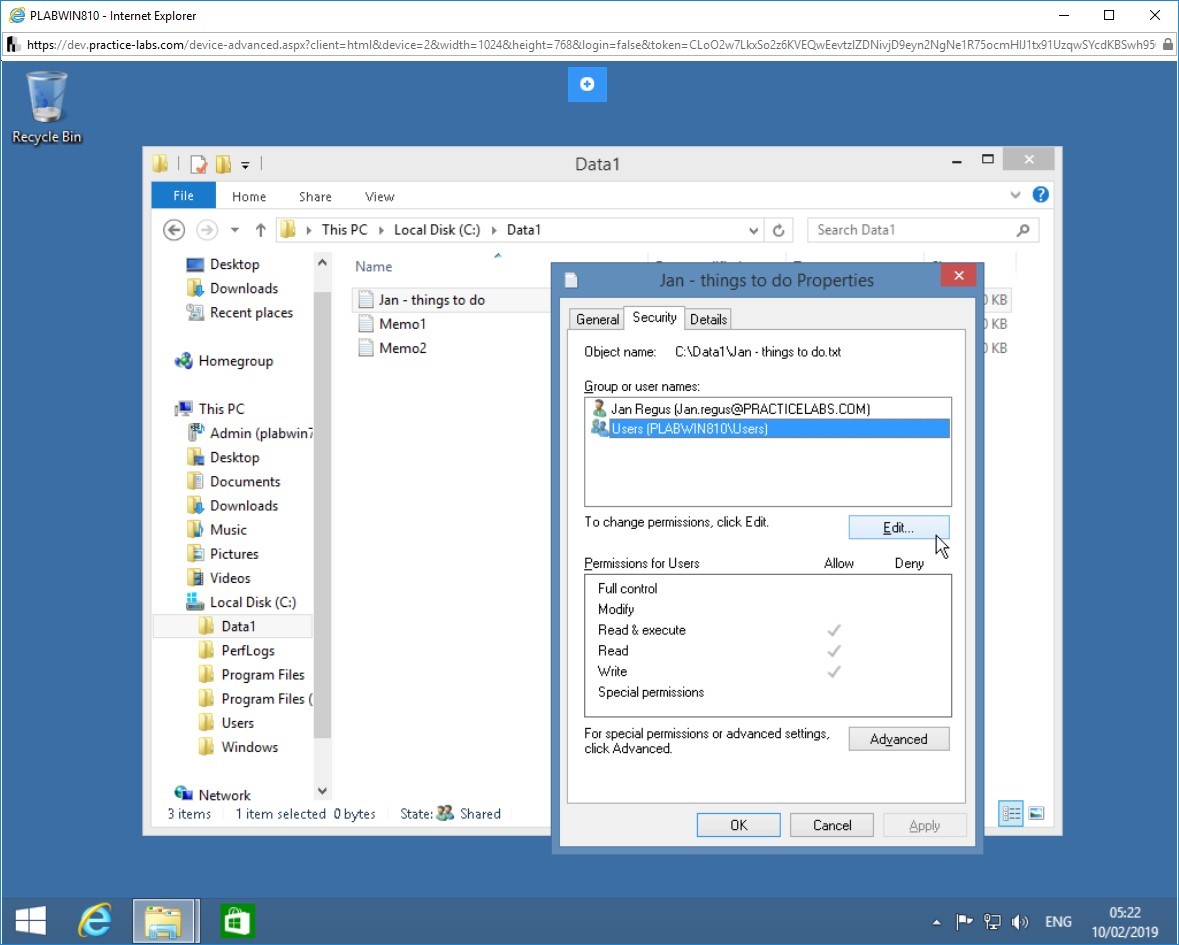Click the network tray icon
Image resolution: width=1179 pixels, height=945 pixels.
(x=993, y=922)
